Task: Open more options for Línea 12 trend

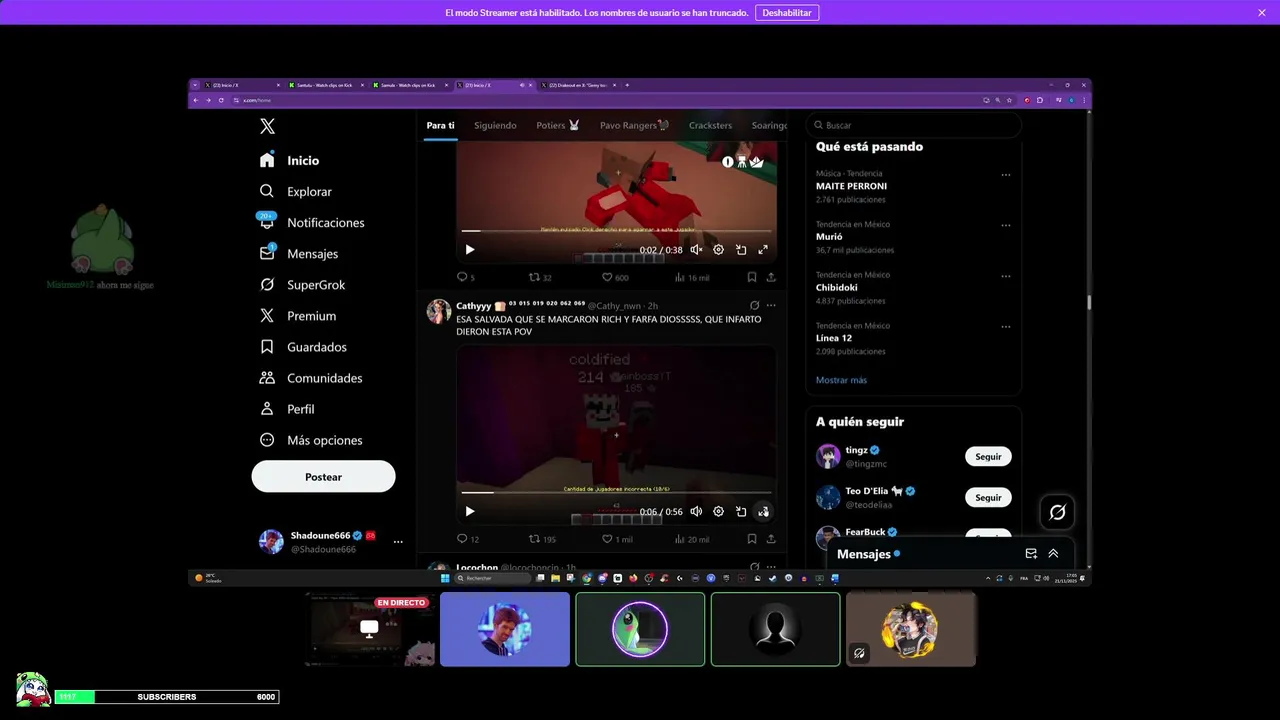Action: [1006, 326]
